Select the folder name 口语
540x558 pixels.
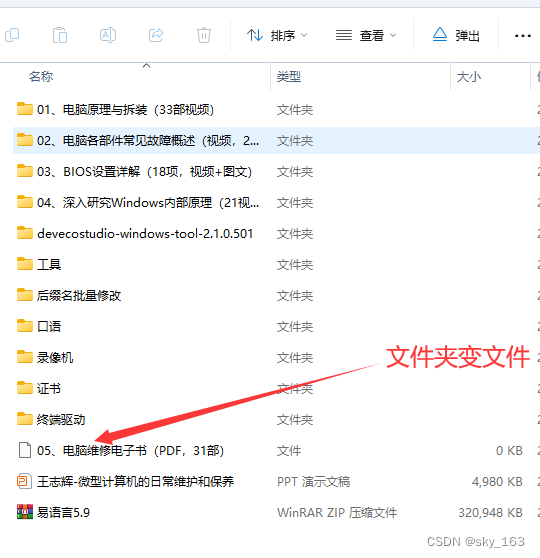pos(49,326)
